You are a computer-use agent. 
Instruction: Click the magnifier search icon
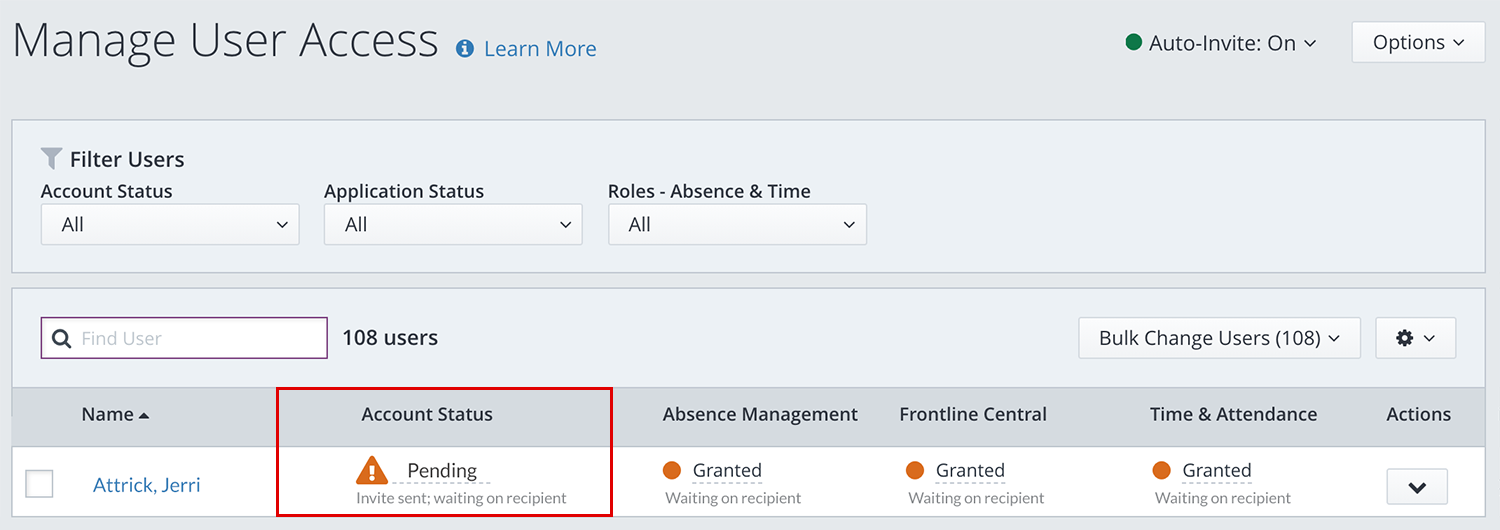click(61, 338)
